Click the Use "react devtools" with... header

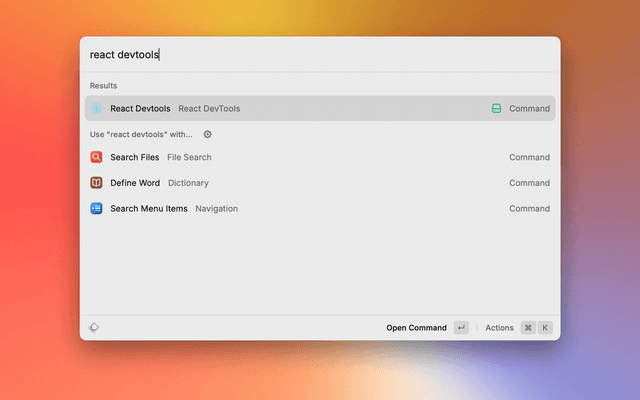[141, 134]
